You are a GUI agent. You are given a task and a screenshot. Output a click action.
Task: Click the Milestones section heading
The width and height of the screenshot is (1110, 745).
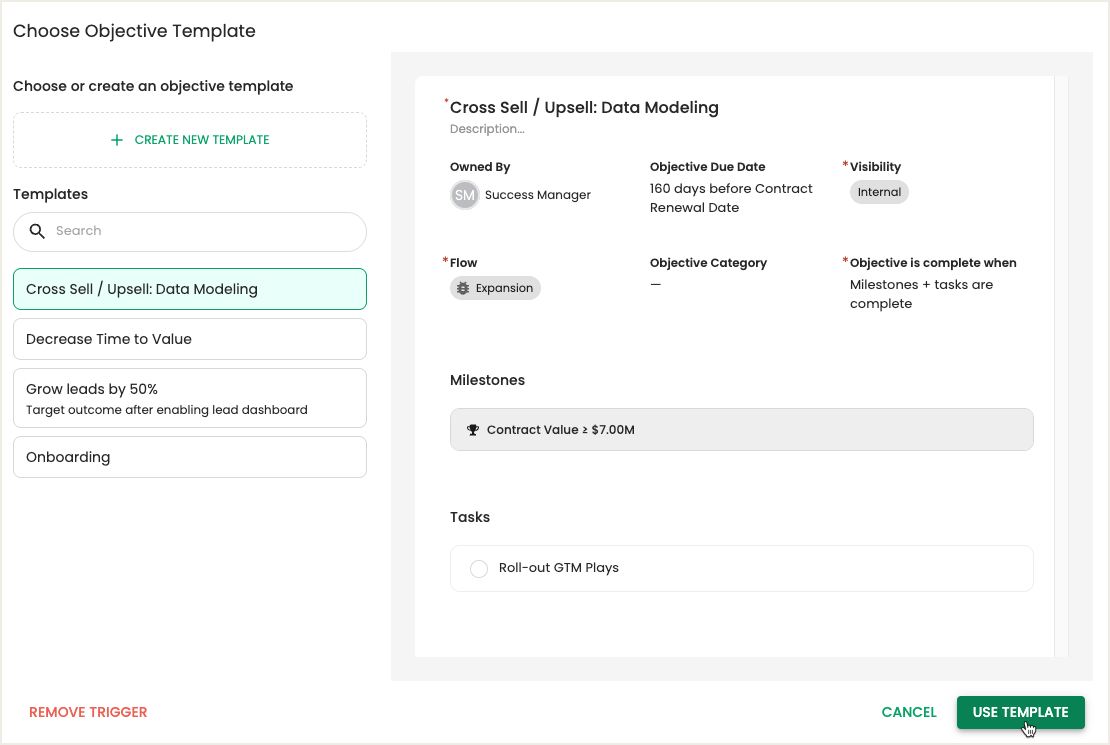(487, 380)
